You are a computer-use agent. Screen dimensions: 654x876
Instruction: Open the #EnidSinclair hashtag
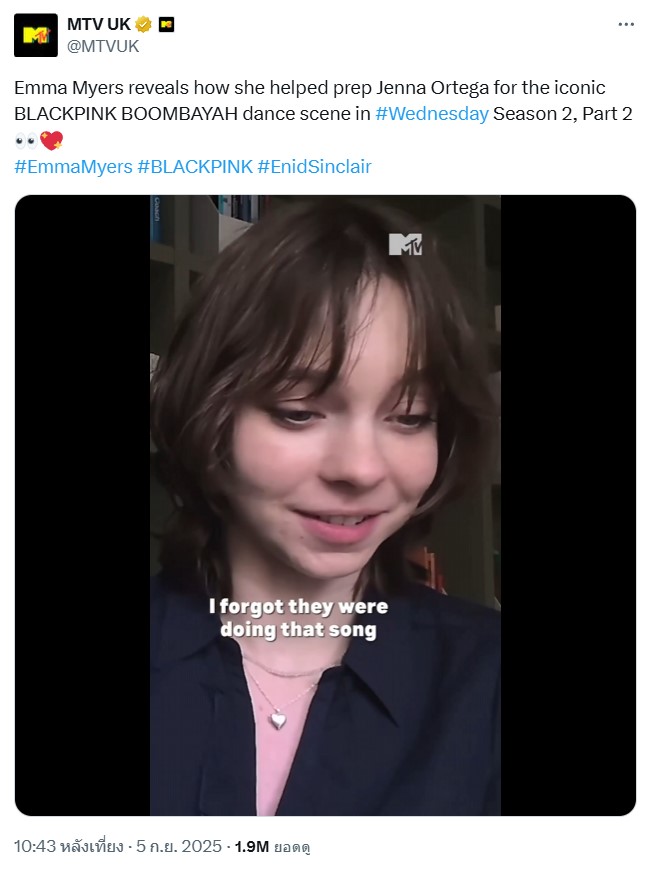point(314,166)
